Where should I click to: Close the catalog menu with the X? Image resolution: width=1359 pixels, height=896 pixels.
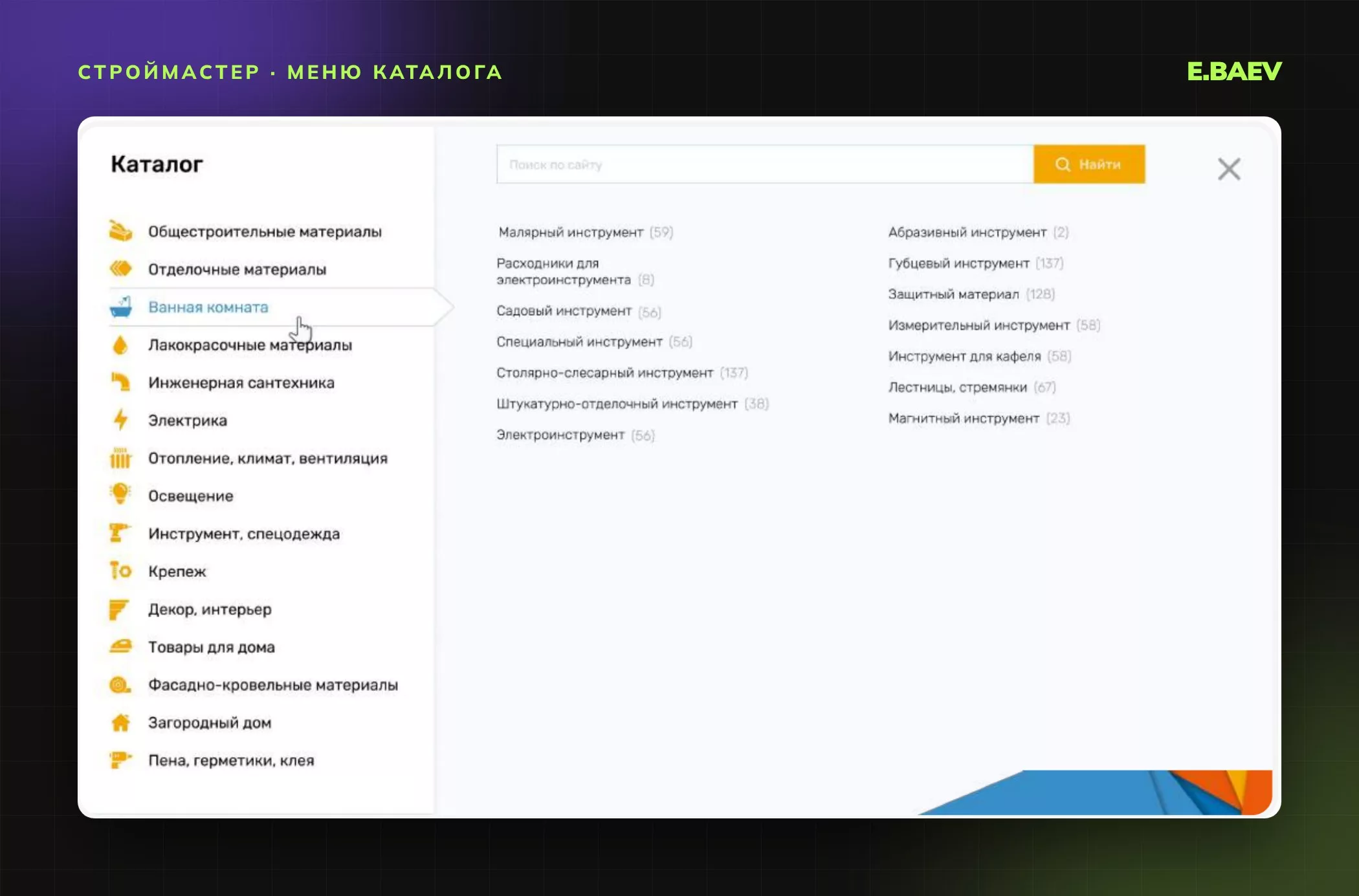(1229, 169)
